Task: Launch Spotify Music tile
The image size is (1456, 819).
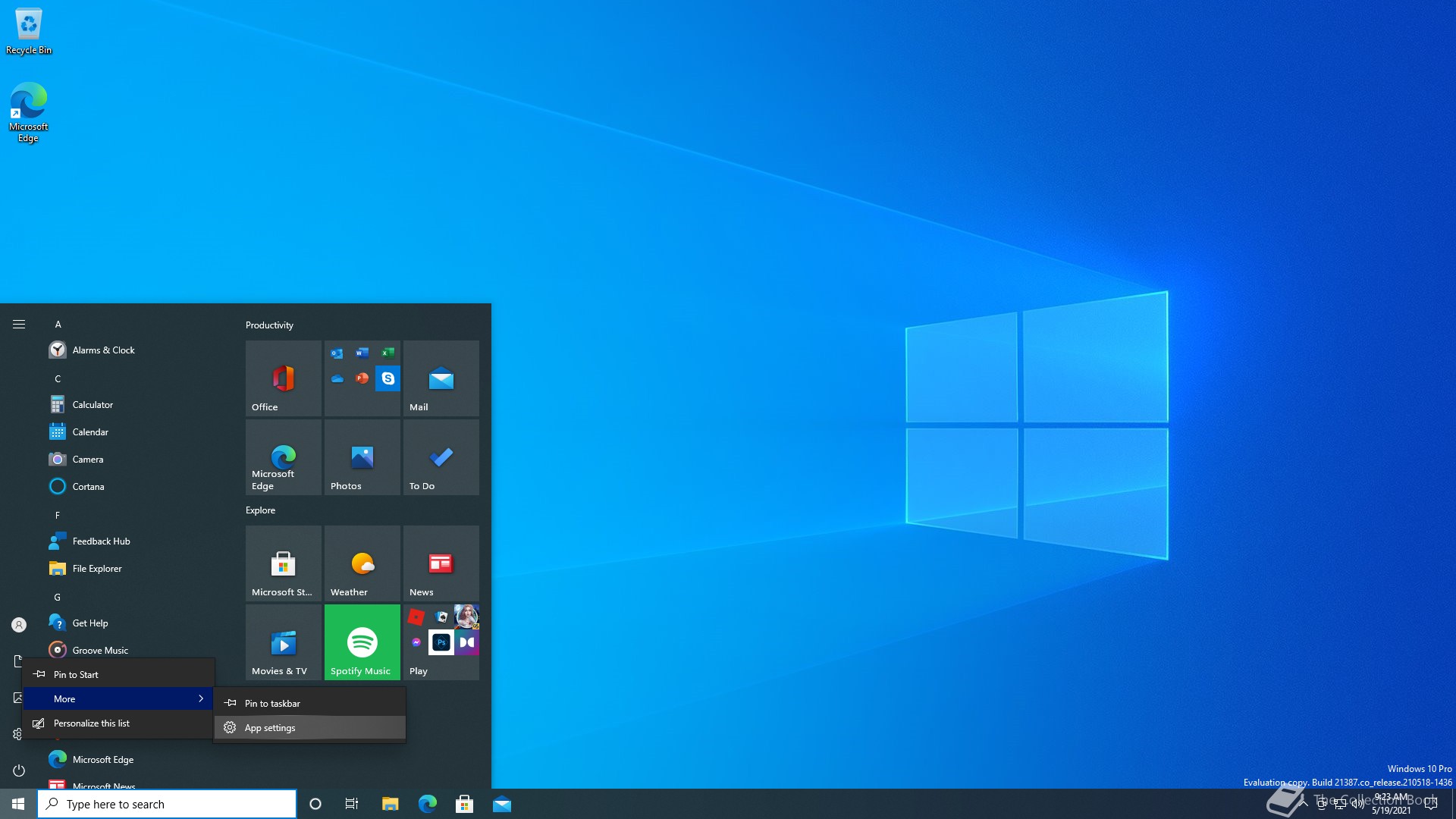Action: 362,642
